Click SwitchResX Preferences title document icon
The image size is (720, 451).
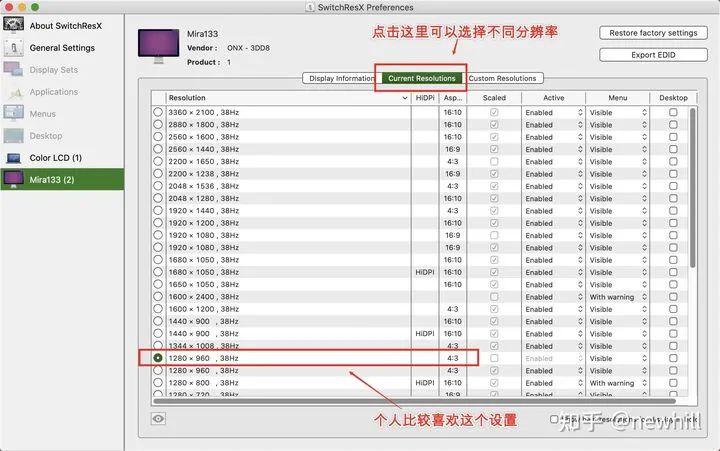pos(310,7)
